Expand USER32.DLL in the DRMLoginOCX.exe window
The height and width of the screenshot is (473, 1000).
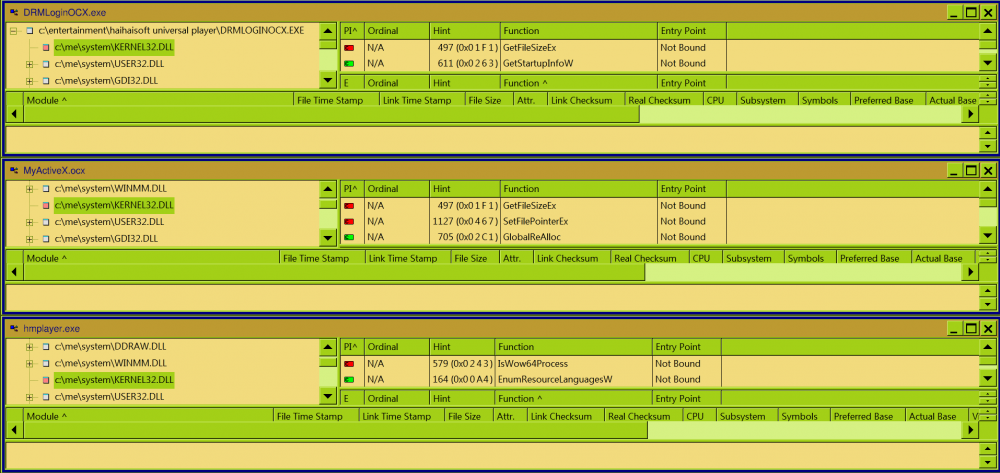pos(29,64)
